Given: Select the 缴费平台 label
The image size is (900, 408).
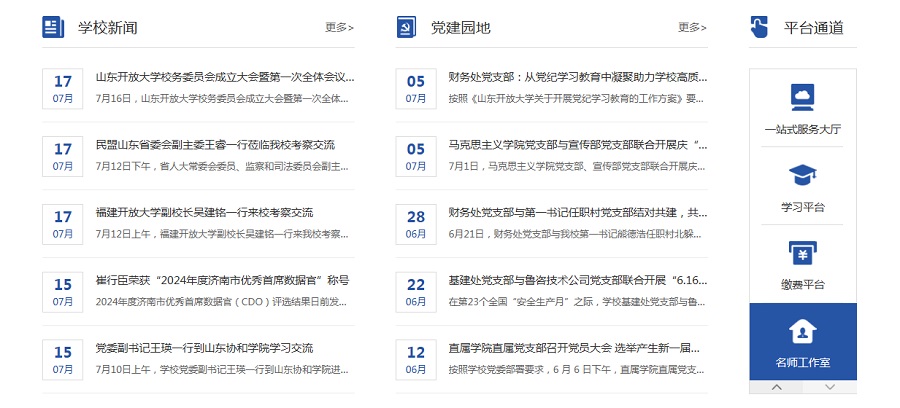Looking at the screenshot, I should (x=802, y=285).
